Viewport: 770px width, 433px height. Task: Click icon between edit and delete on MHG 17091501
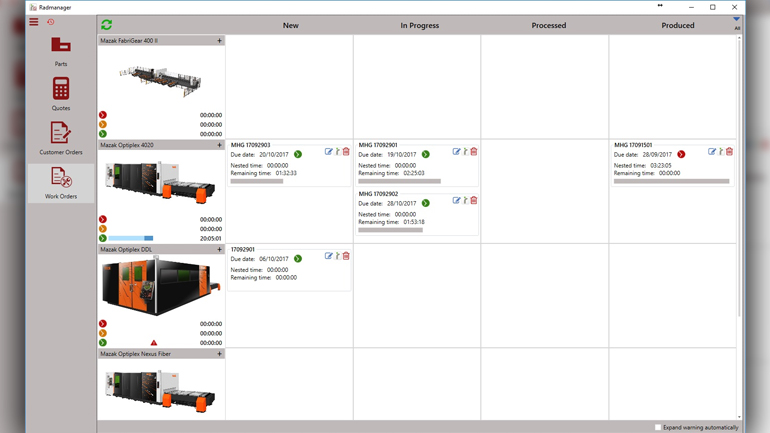coord(721,152)
